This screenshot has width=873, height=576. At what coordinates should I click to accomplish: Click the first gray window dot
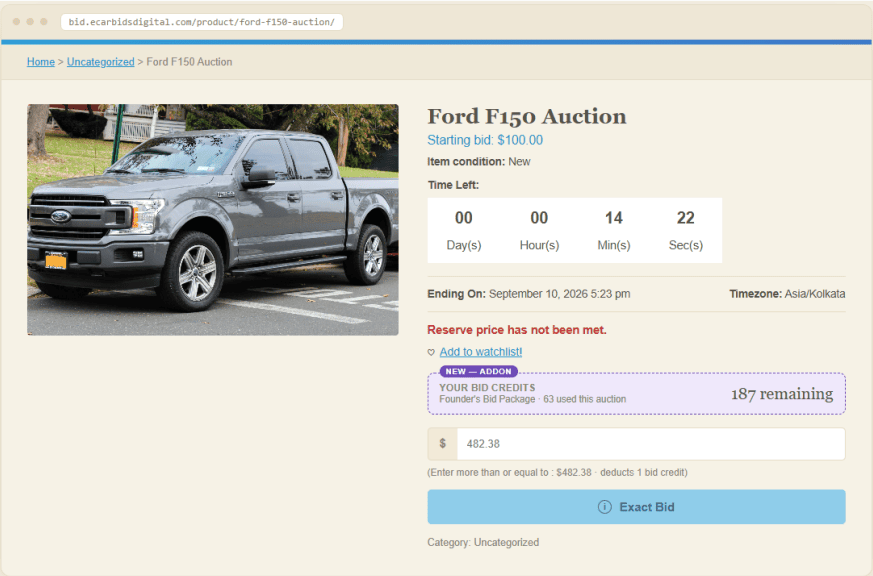coord(17,22)
